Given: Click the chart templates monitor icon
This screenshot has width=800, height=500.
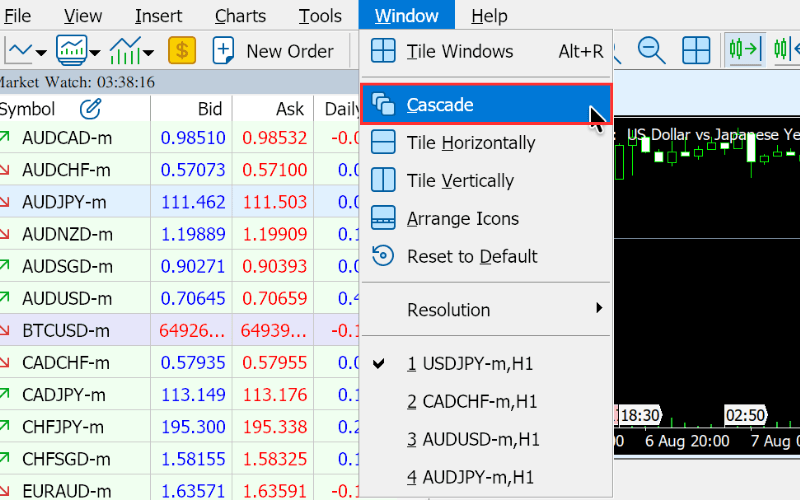Looking at the screenshot, I should [x=71, y=50].
